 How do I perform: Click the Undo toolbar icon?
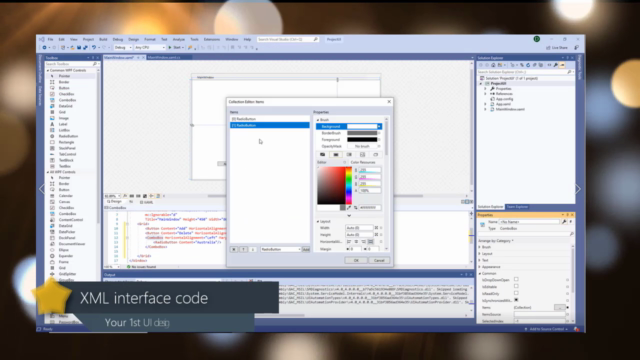94,48
